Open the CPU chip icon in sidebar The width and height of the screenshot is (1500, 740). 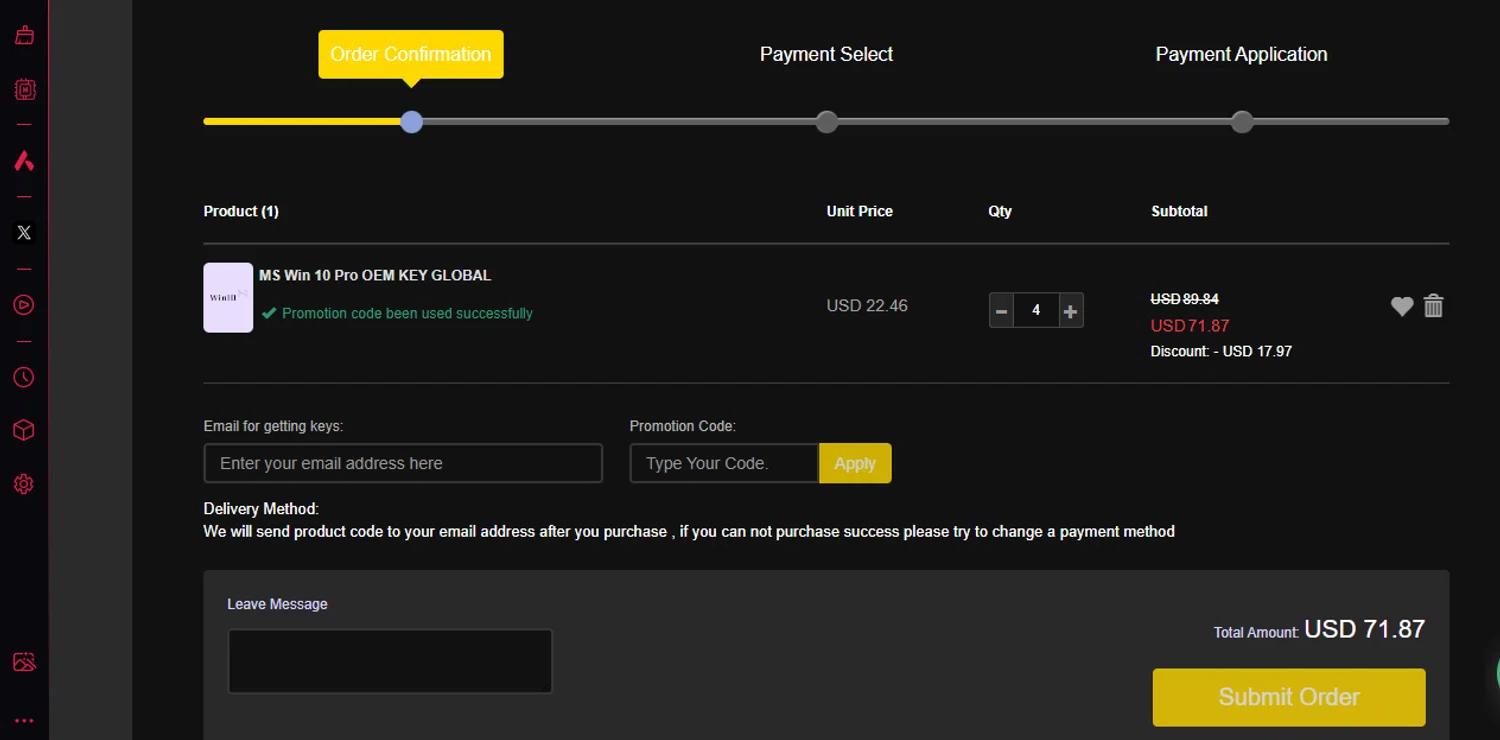pos(24,90)
